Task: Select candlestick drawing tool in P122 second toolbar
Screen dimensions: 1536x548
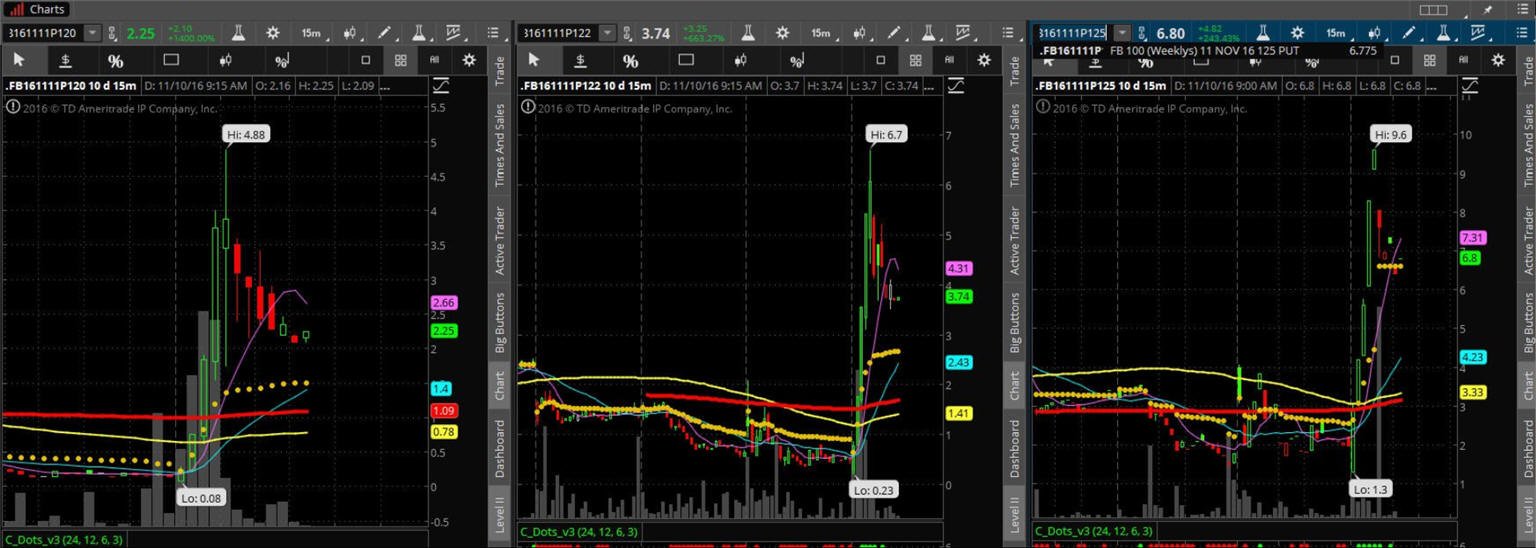Action: (x=741, y=61)
